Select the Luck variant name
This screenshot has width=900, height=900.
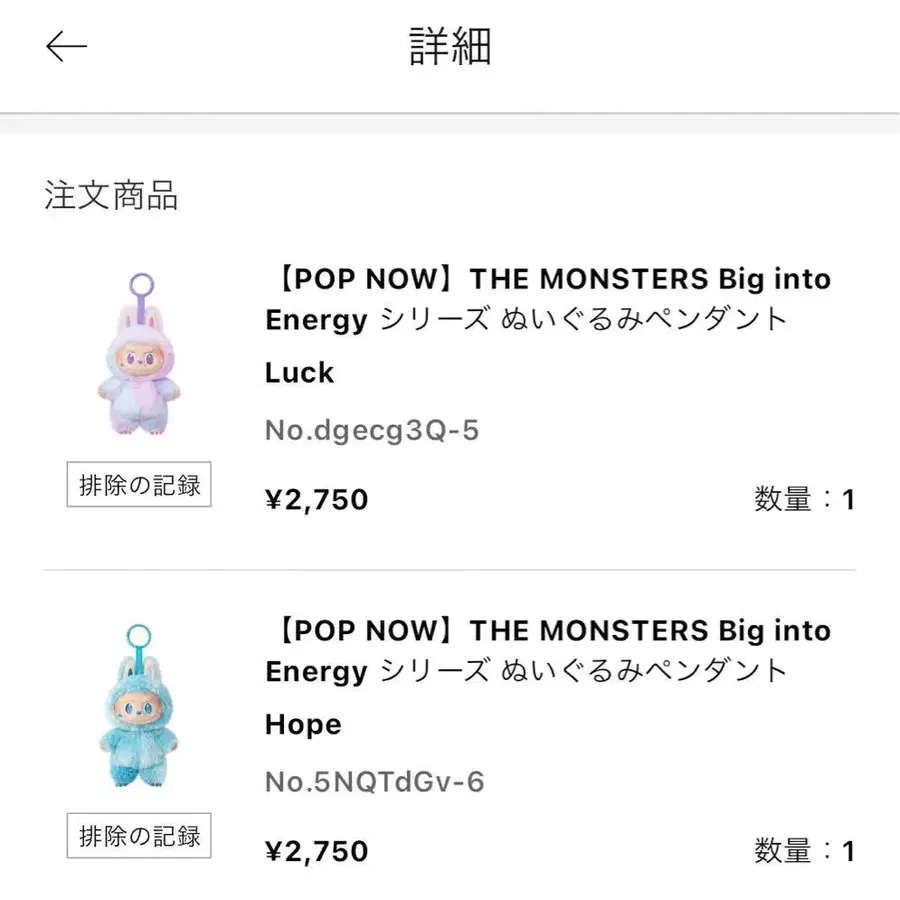[299, 373]
